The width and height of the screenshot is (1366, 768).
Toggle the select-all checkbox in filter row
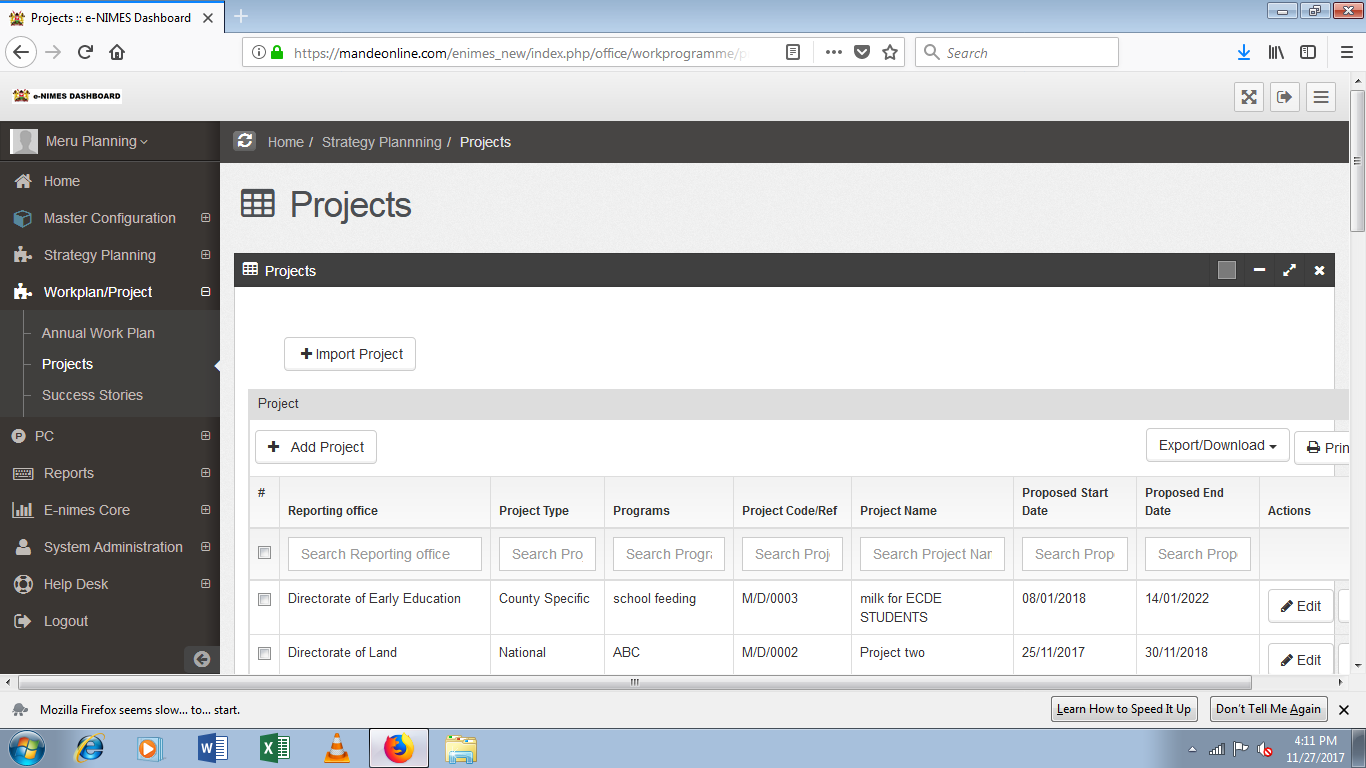pos(264,553)
